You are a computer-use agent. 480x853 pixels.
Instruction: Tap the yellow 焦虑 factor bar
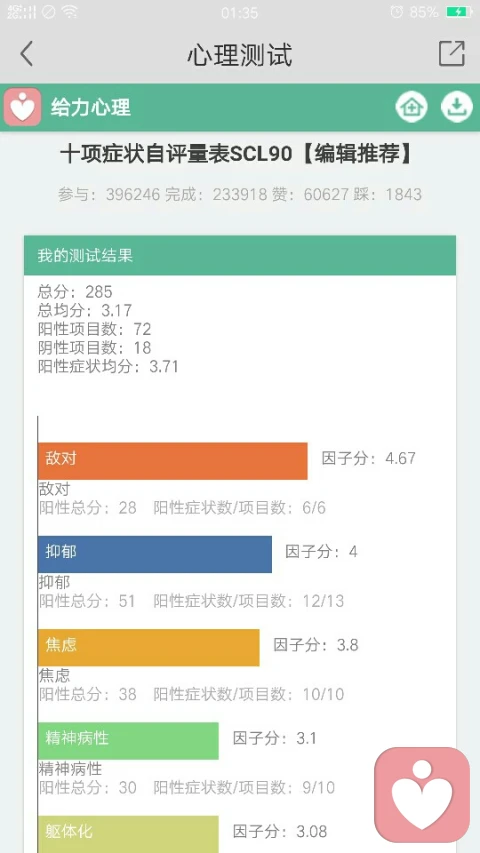click(x=149, y=647)
